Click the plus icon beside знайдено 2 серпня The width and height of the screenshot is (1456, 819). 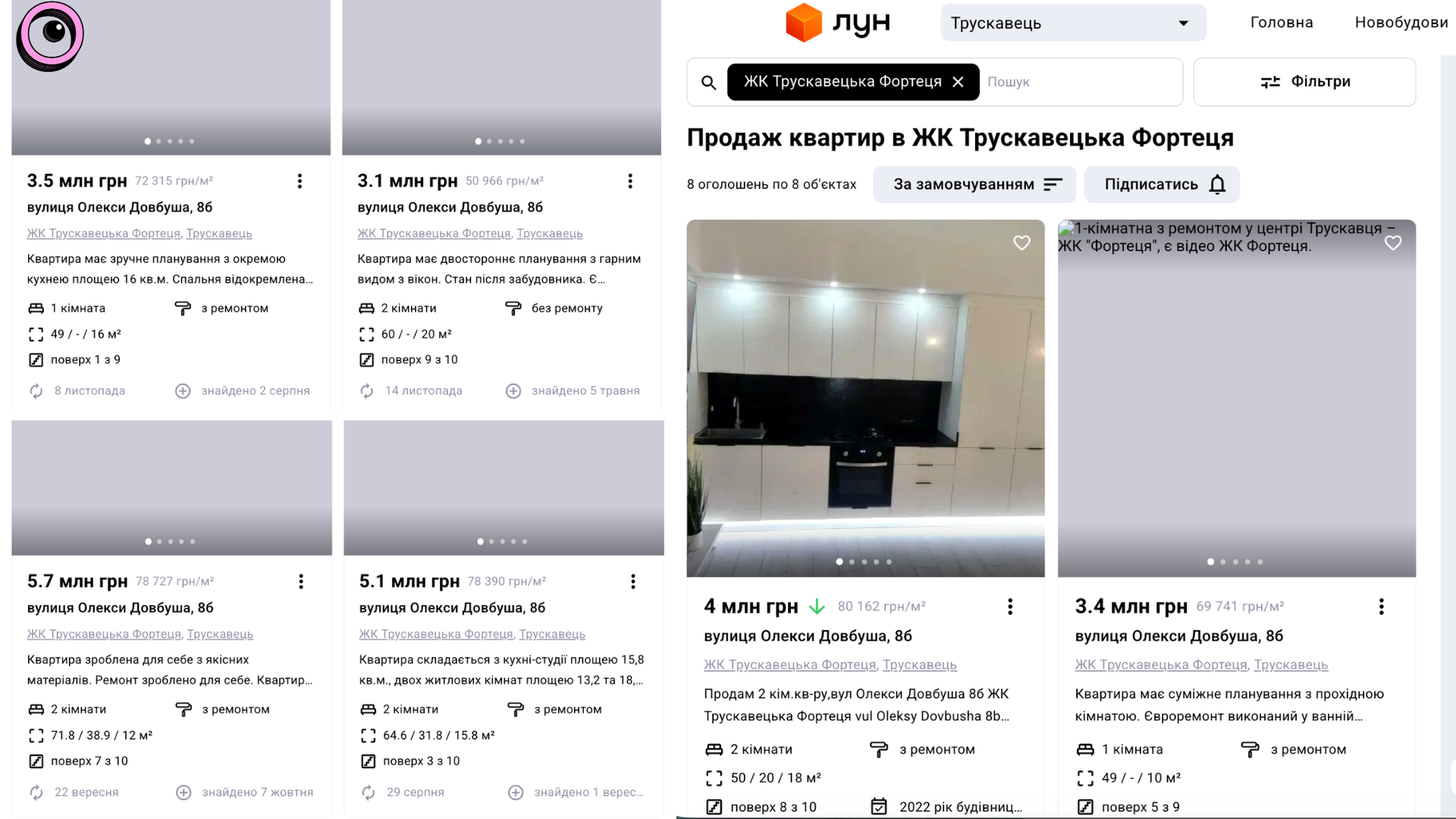[183, 391]
